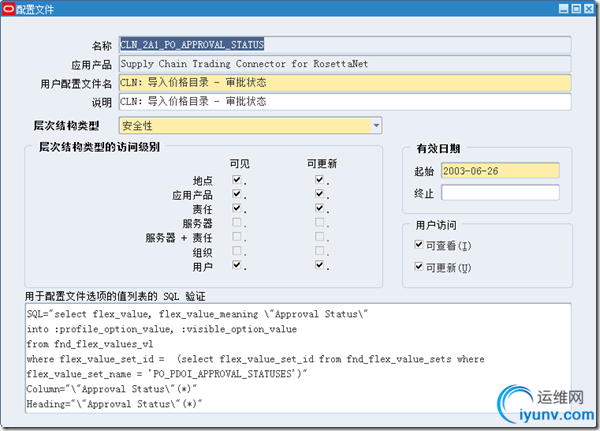Screen dimensions: 600x431
Task: Check the 可见 box for 地点
Action: click(x=237, y=179)
